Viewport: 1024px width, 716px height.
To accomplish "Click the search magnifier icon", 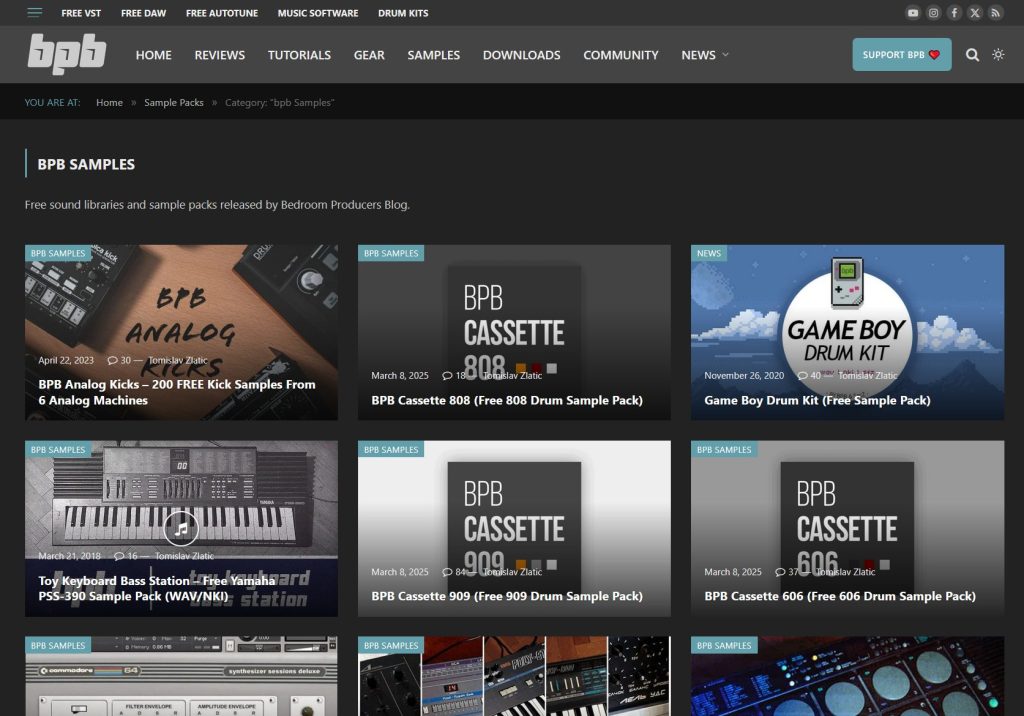I will point(972,55).
